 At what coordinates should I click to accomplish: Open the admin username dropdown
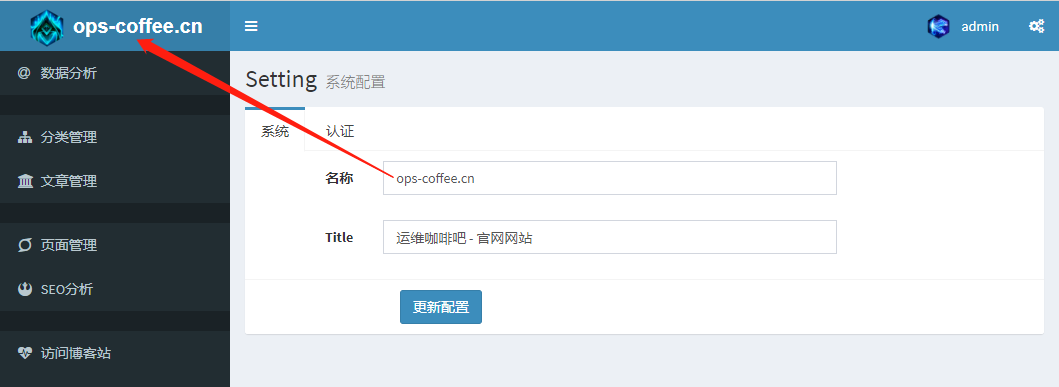(980, 26)
